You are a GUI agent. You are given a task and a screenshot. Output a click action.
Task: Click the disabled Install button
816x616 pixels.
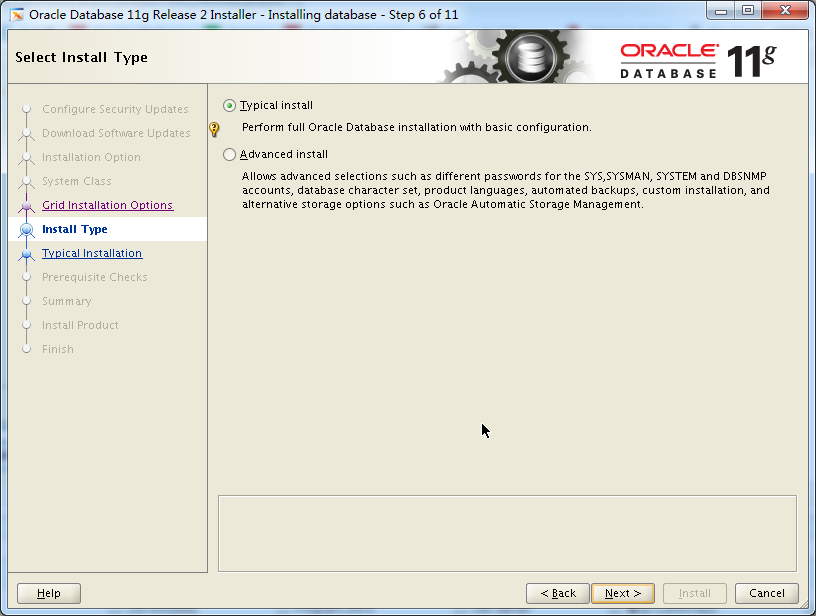tap(695, 593)
